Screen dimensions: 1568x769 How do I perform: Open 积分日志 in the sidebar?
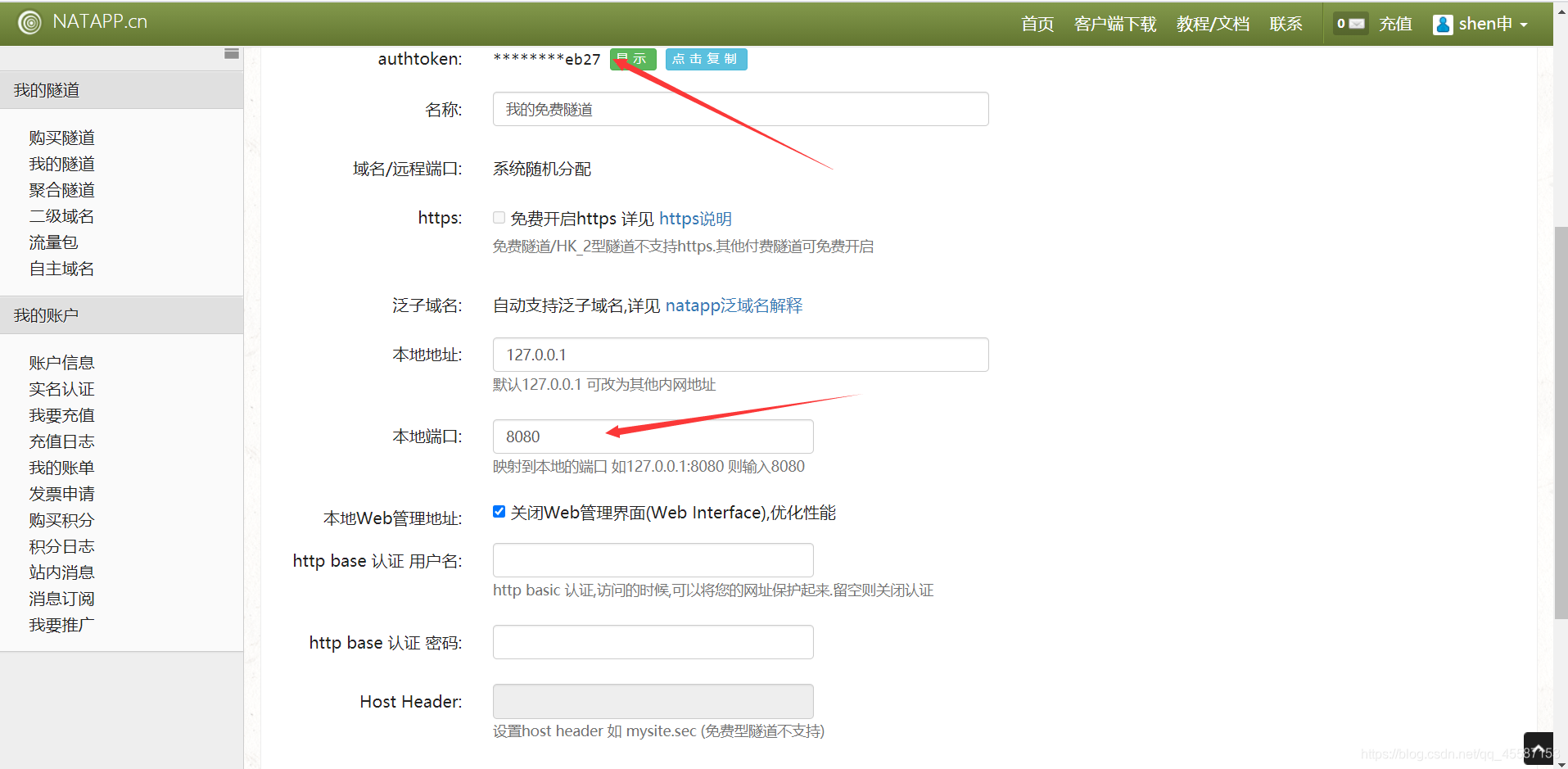[61, 546]
